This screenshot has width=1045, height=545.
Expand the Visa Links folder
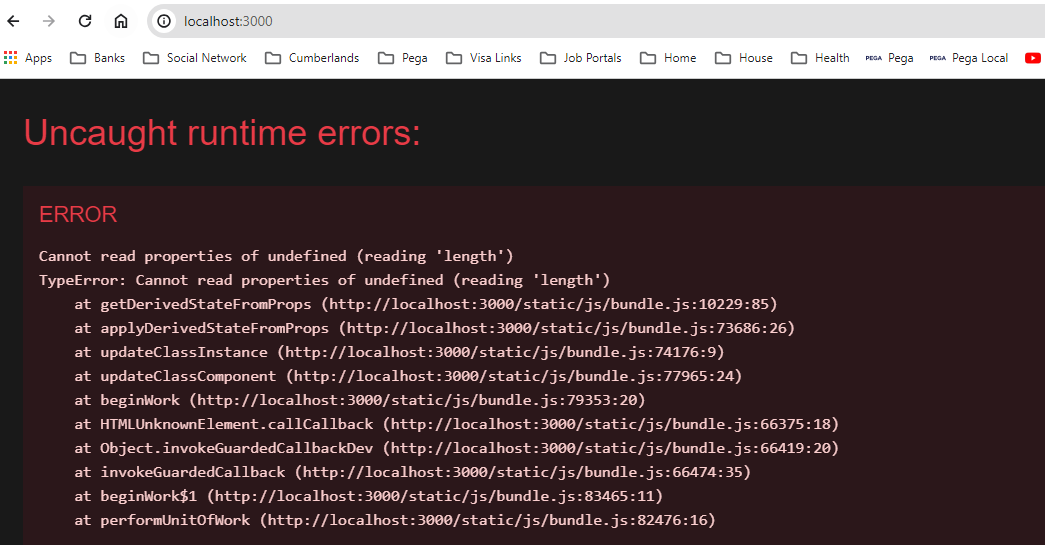pyautogui.click(x=484, y=58)
